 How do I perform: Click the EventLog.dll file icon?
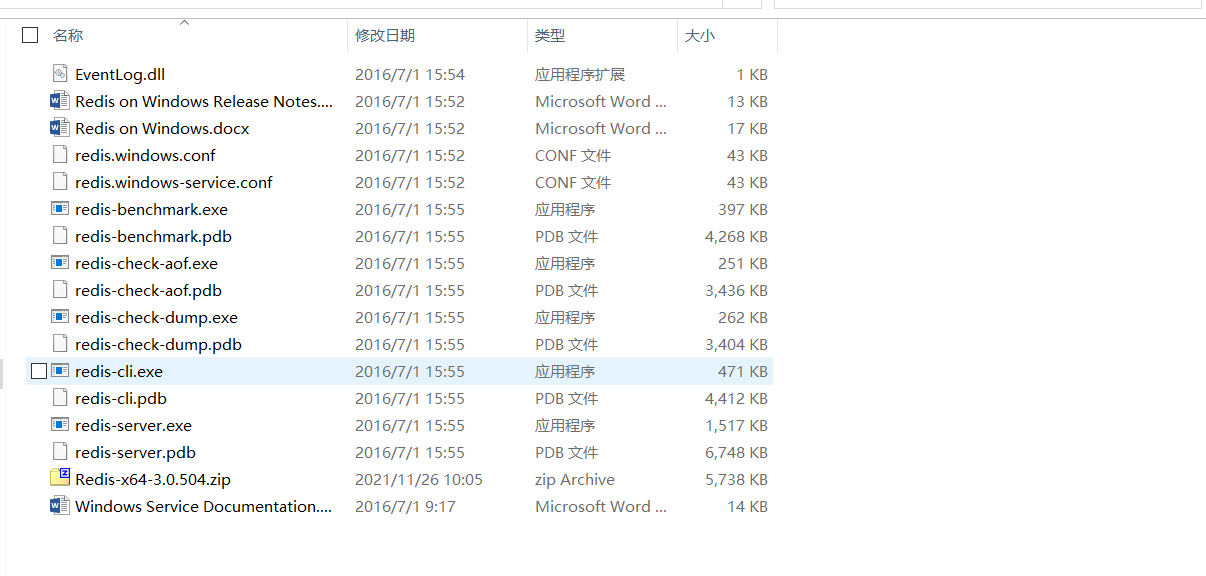(x=60, y=74)
